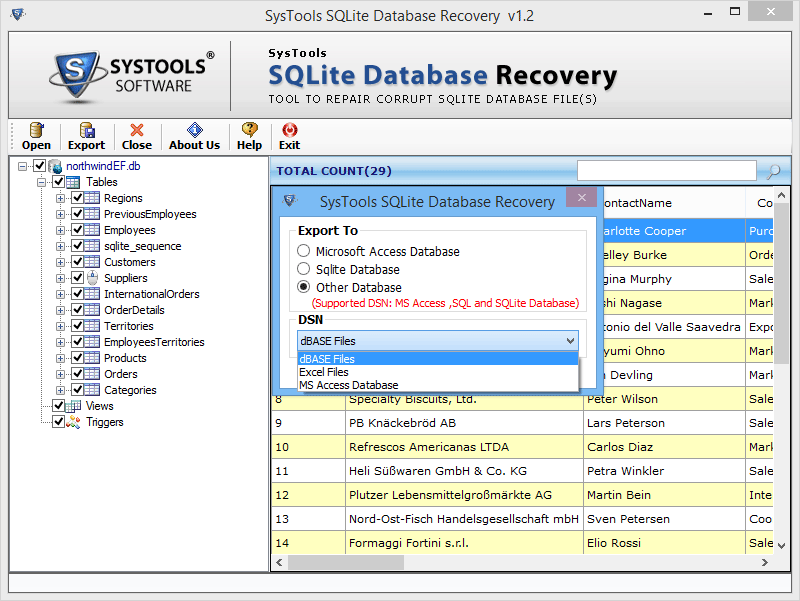This screenshot has width=800, height=601.
Task: Click horizontal scrollbar right arrow
Action: [764, 562]
